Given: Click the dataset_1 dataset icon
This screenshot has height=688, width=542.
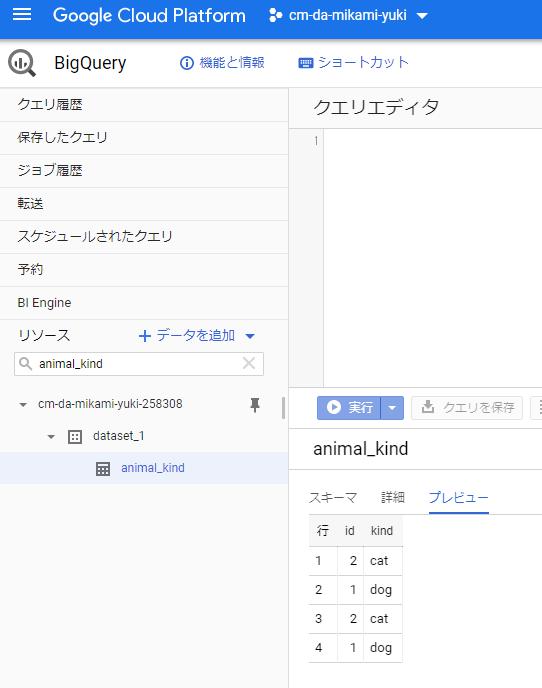Looking at the screenshot, I should [75, 437].
